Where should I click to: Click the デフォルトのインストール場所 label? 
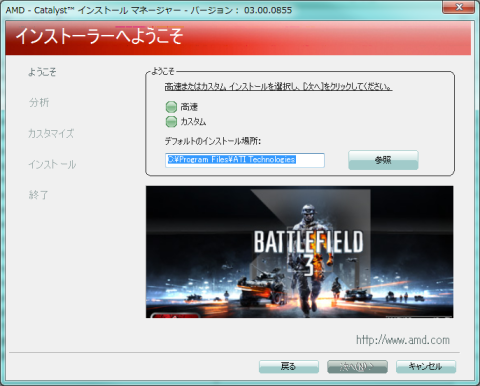coord(213,141)
